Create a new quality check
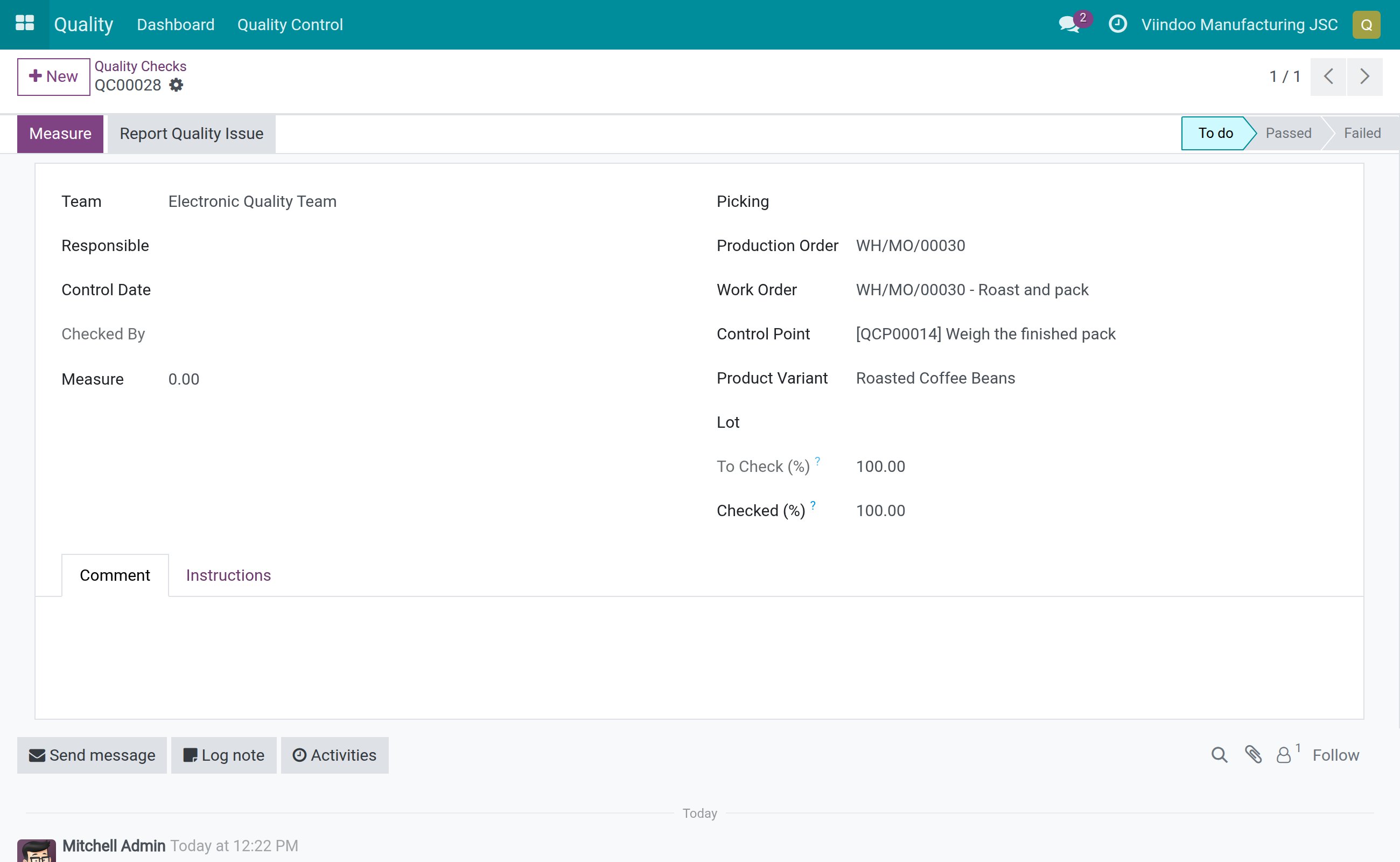The image size is (1400, 862). point(53,77)
